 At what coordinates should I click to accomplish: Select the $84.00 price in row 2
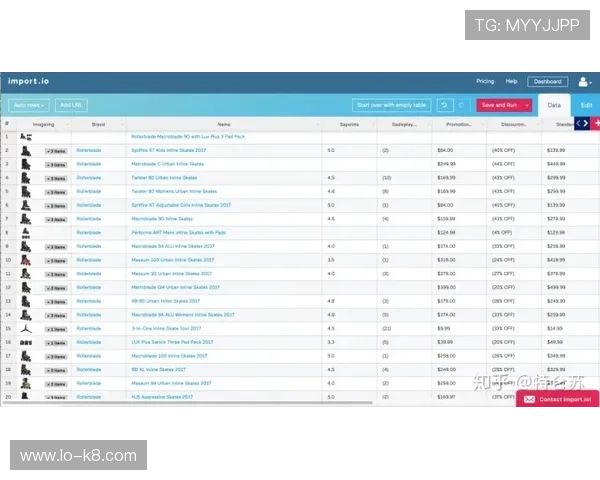point(445,150)
